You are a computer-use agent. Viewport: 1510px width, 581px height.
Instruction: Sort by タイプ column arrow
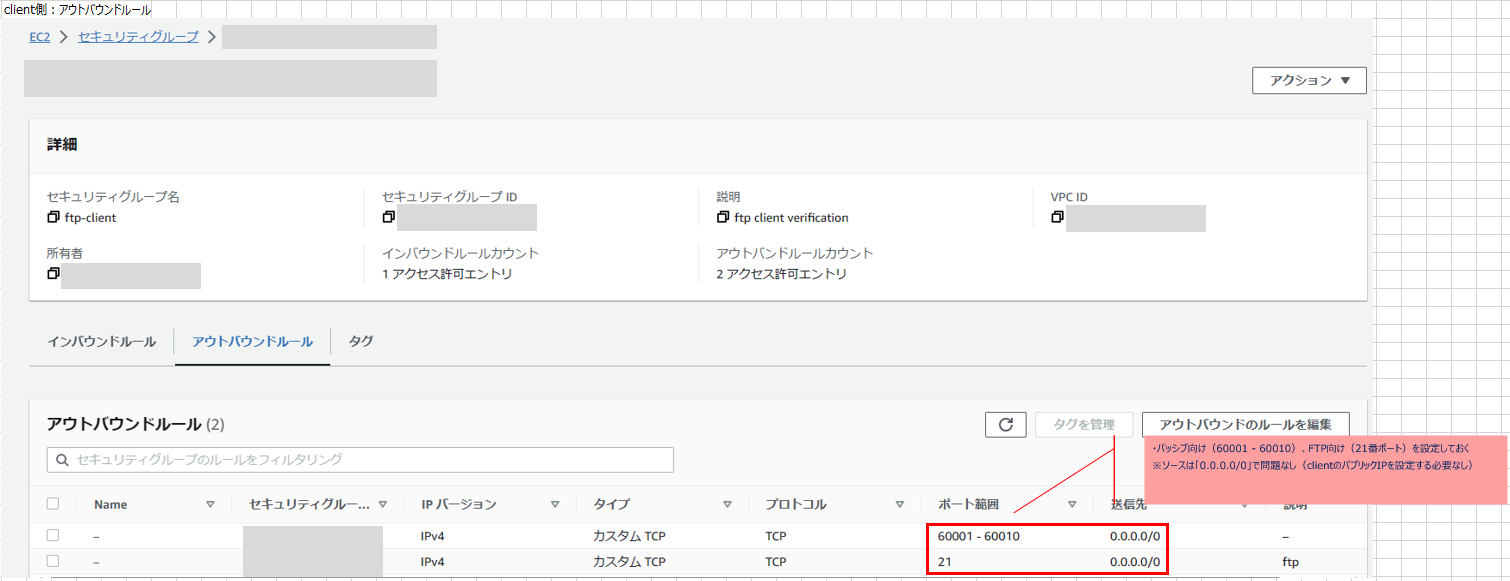tap(727, 504)
